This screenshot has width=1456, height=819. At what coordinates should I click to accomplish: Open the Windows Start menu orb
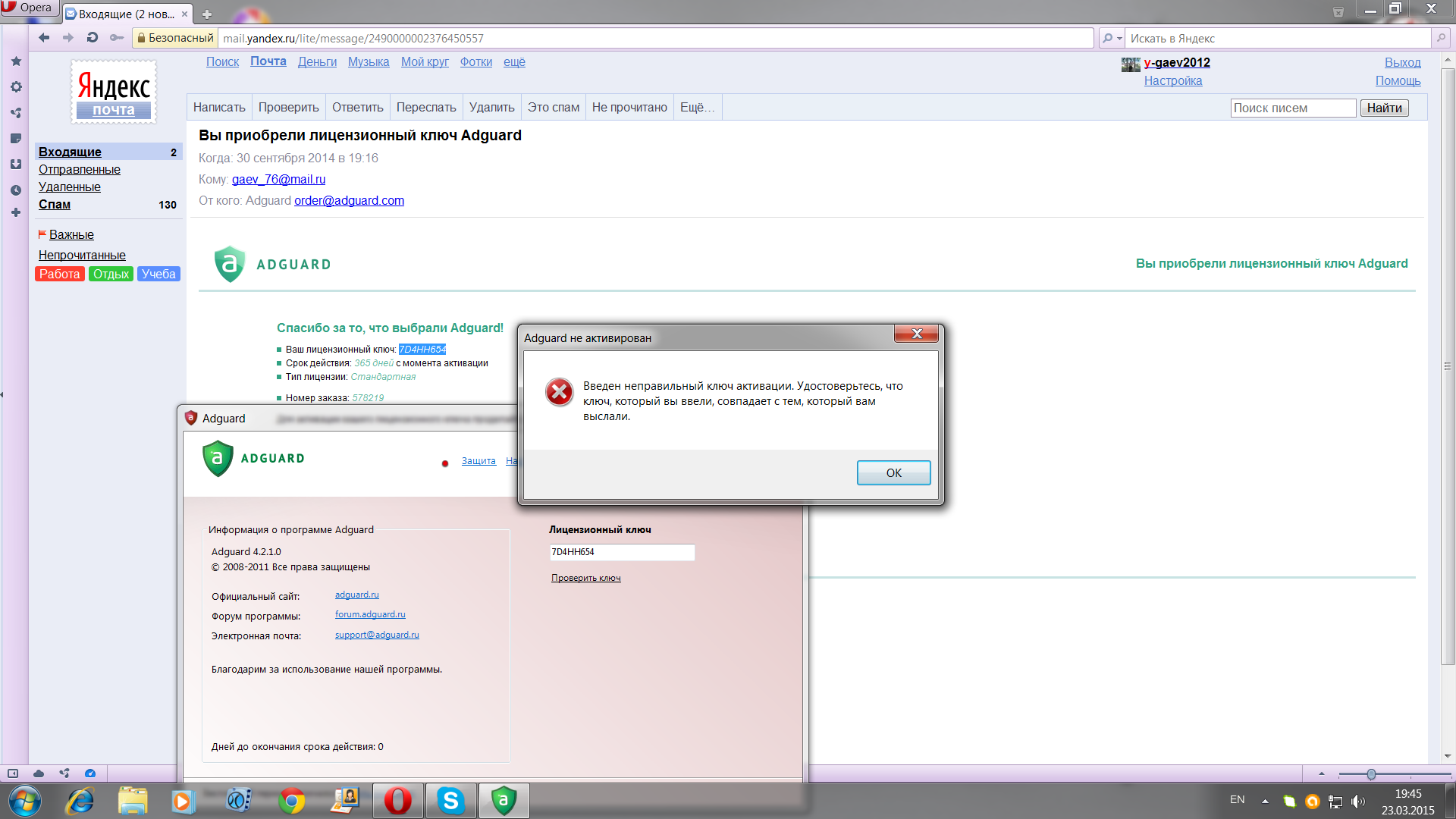(x=24, y=801)
